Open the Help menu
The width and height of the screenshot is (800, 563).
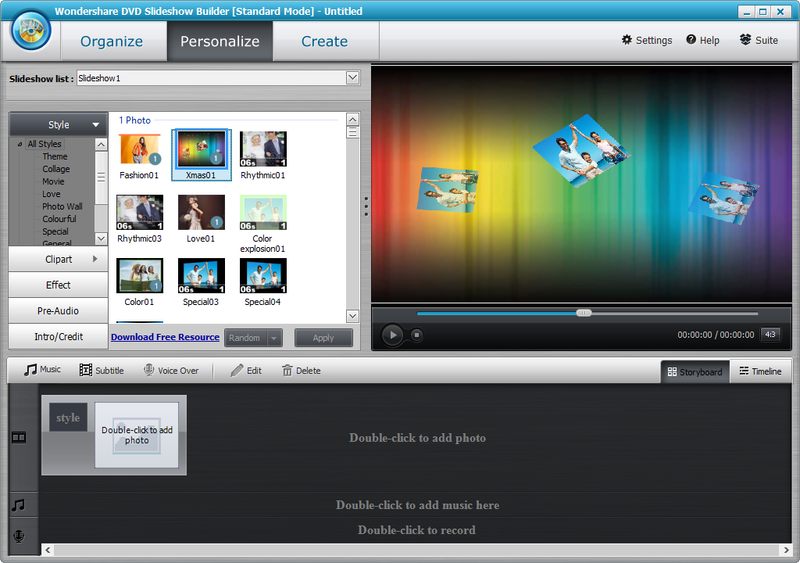pos(703,40)
